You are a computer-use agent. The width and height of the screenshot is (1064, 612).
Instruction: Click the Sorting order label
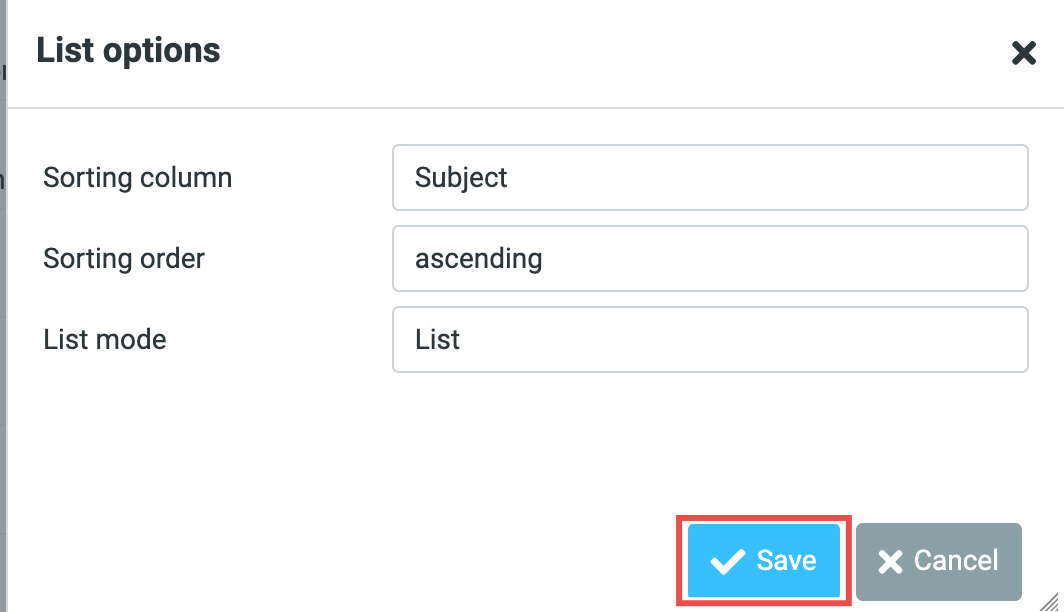[x=124, y=259]
